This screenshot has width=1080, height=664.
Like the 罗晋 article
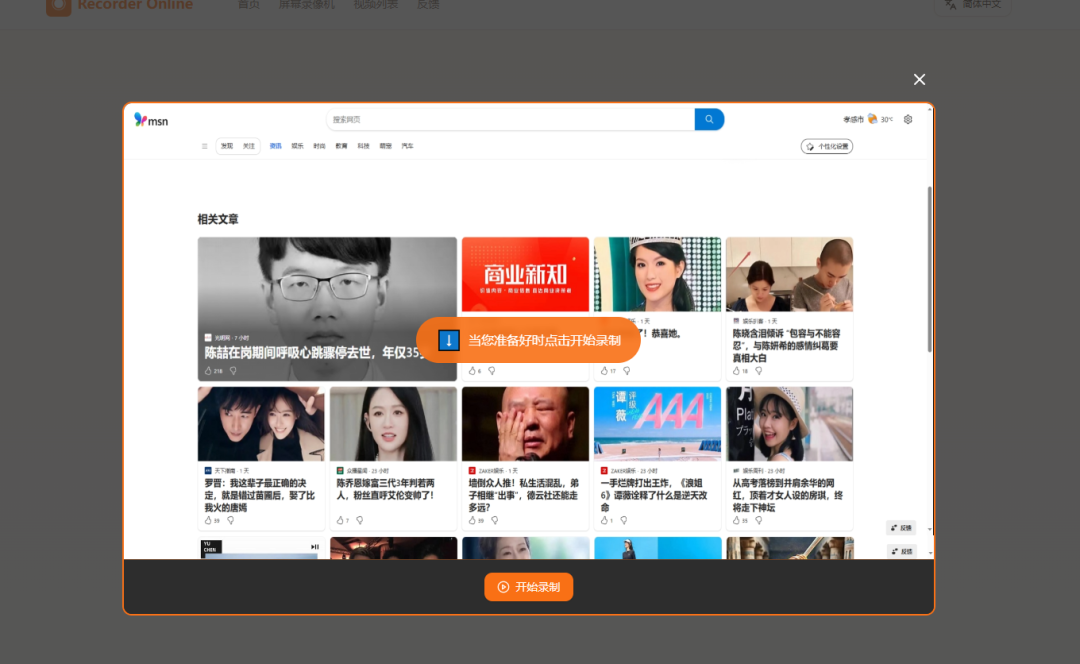coord(209,521)
